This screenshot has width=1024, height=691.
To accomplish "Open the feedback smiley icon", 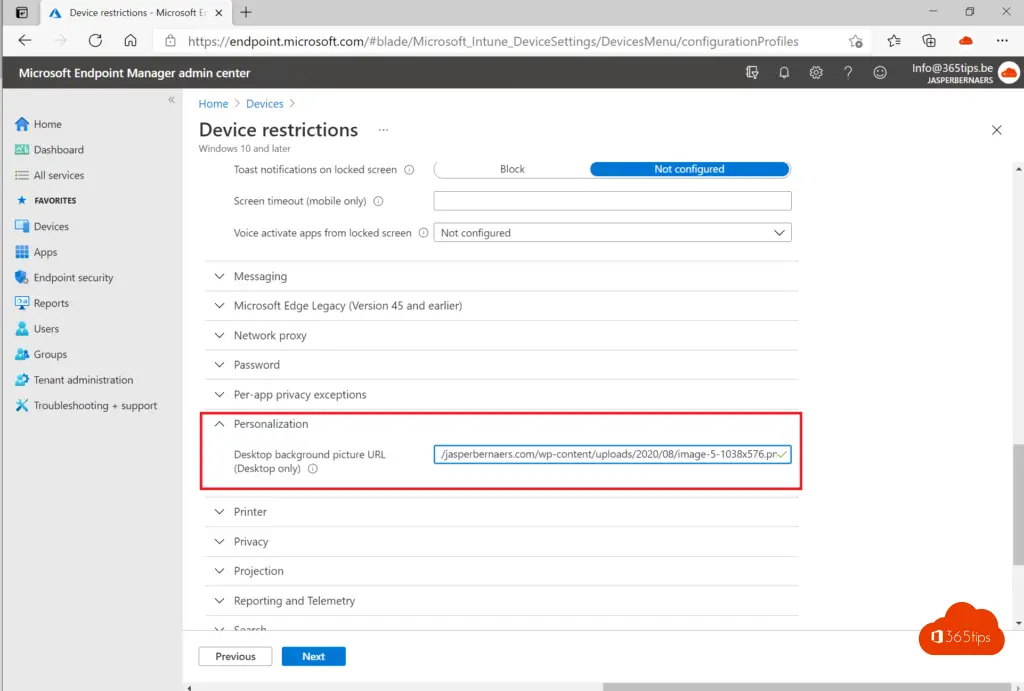I will click(880, 72).
